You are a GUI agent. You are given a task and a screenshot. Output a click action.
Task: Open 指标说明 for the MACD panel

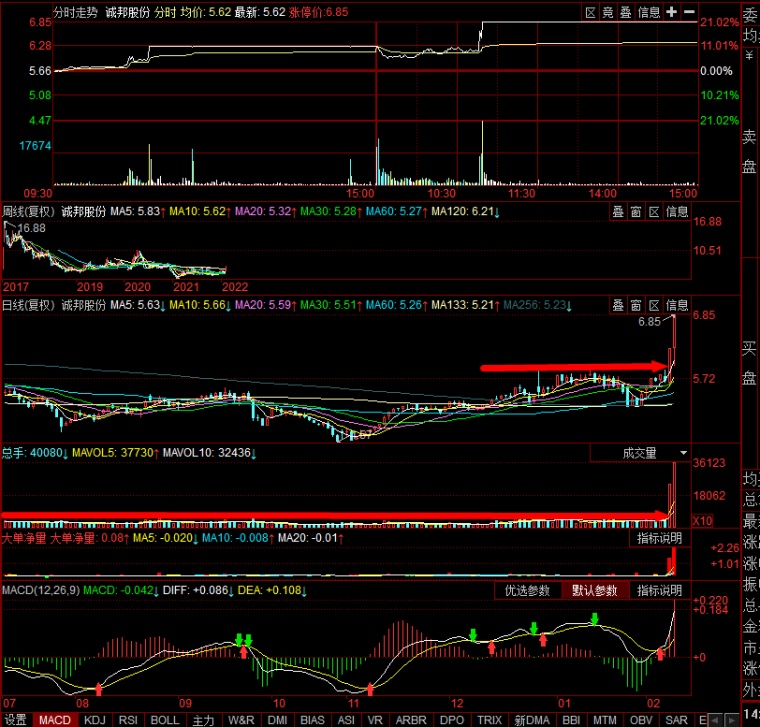click(x=661, y=590)
